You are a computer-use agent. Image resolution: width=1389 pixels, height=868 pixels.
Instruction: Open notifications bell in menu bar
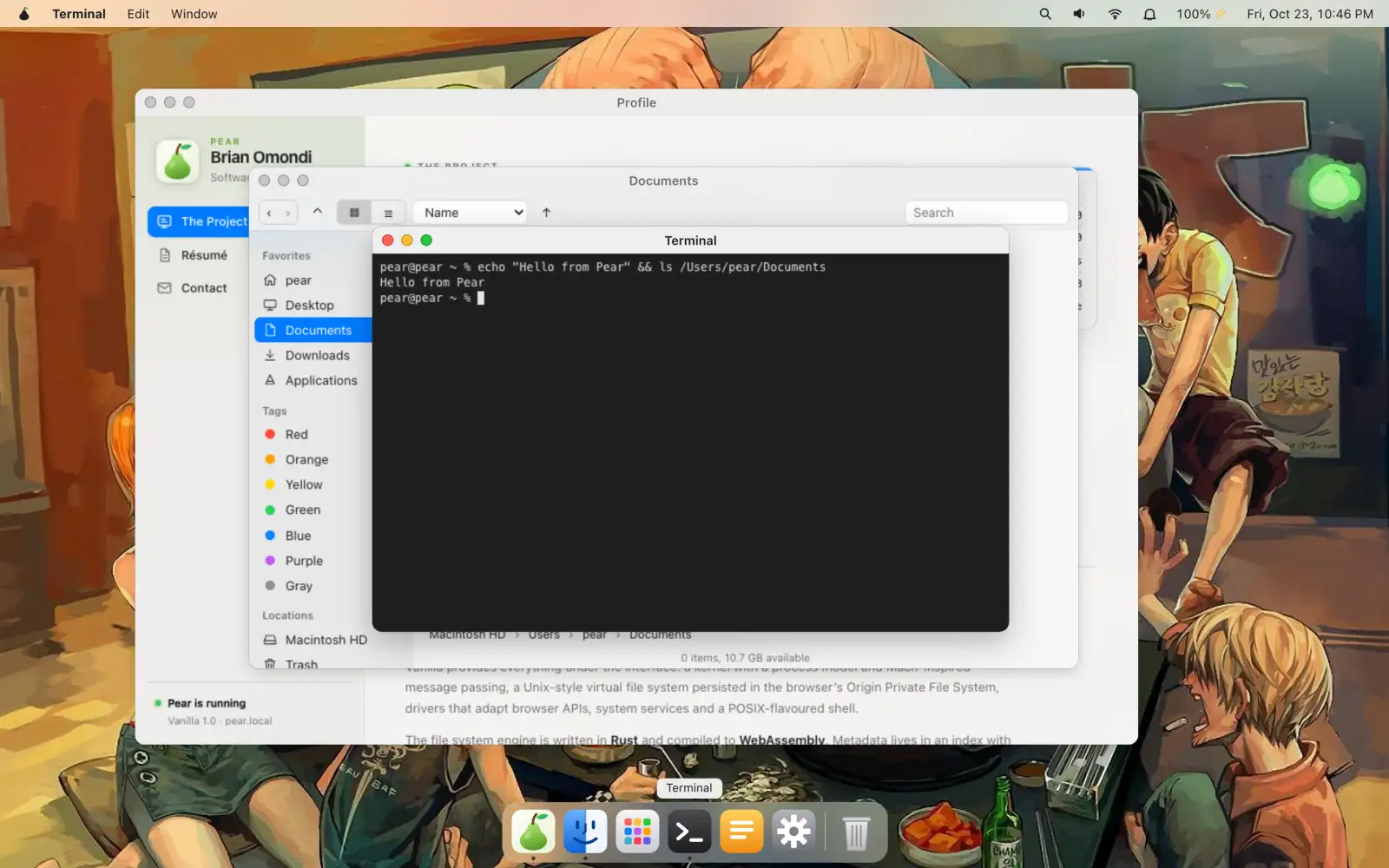(x=1149, y=14)
